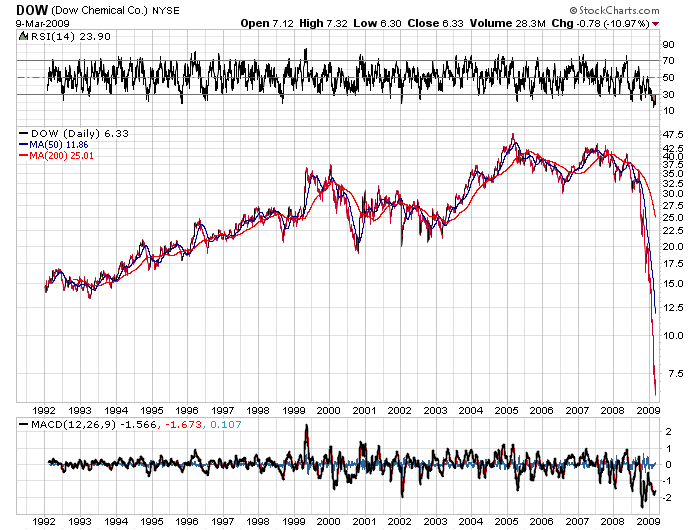Image resolution: width=700 pixels, height=530 pixels.
Task: Click the 22.5 price axis label
Action: click(673, 230)
